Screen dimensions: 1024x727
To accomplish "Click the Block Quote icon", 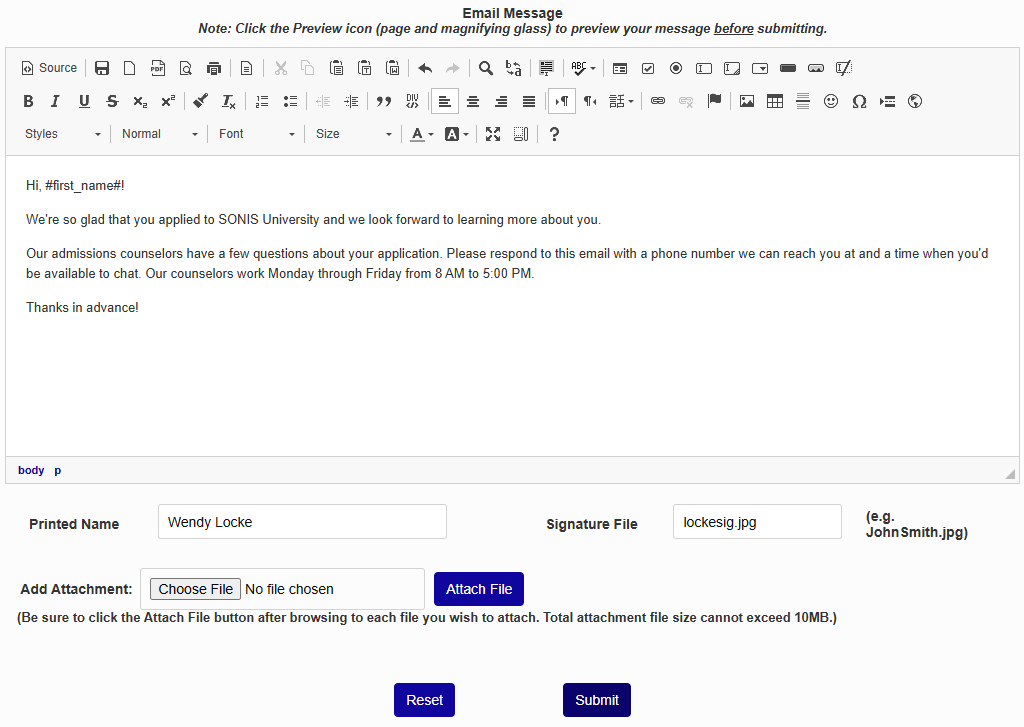I will [384, 101].
